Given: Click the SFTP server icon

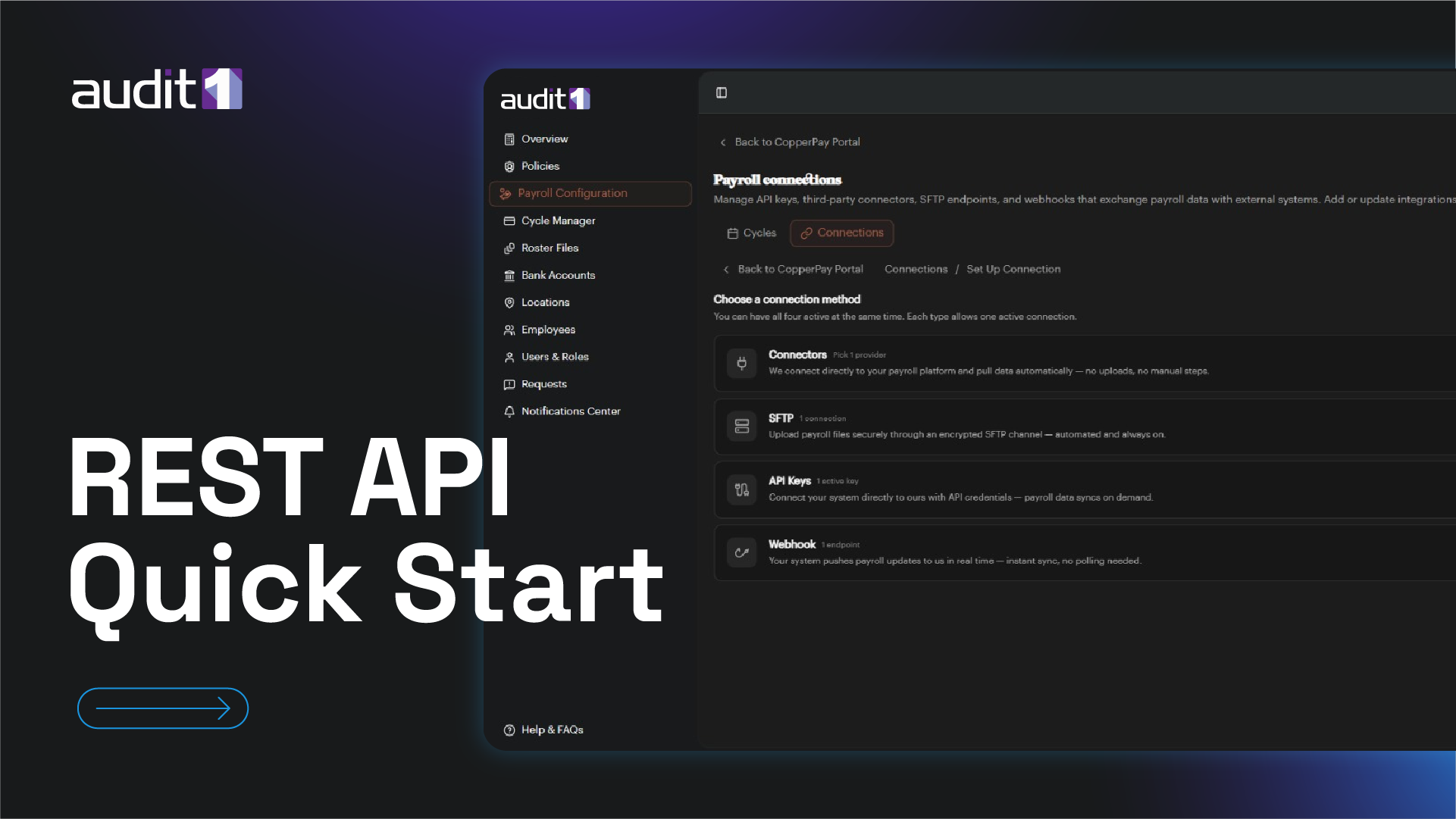Looking at the screenshot, I should pyautogui.click(x=741, y=426).
